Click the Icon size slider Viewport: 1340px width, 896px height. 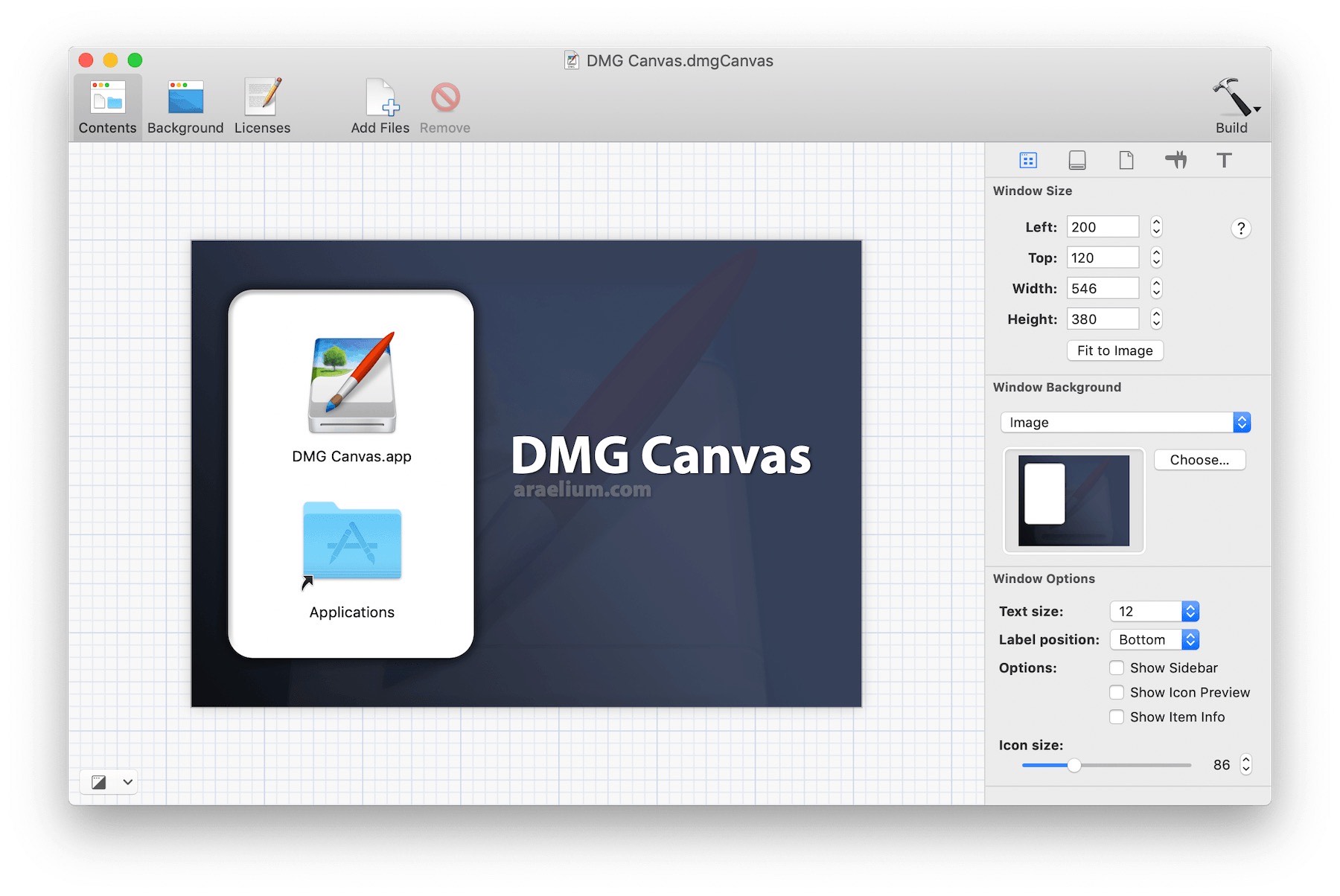[1106, 765]
